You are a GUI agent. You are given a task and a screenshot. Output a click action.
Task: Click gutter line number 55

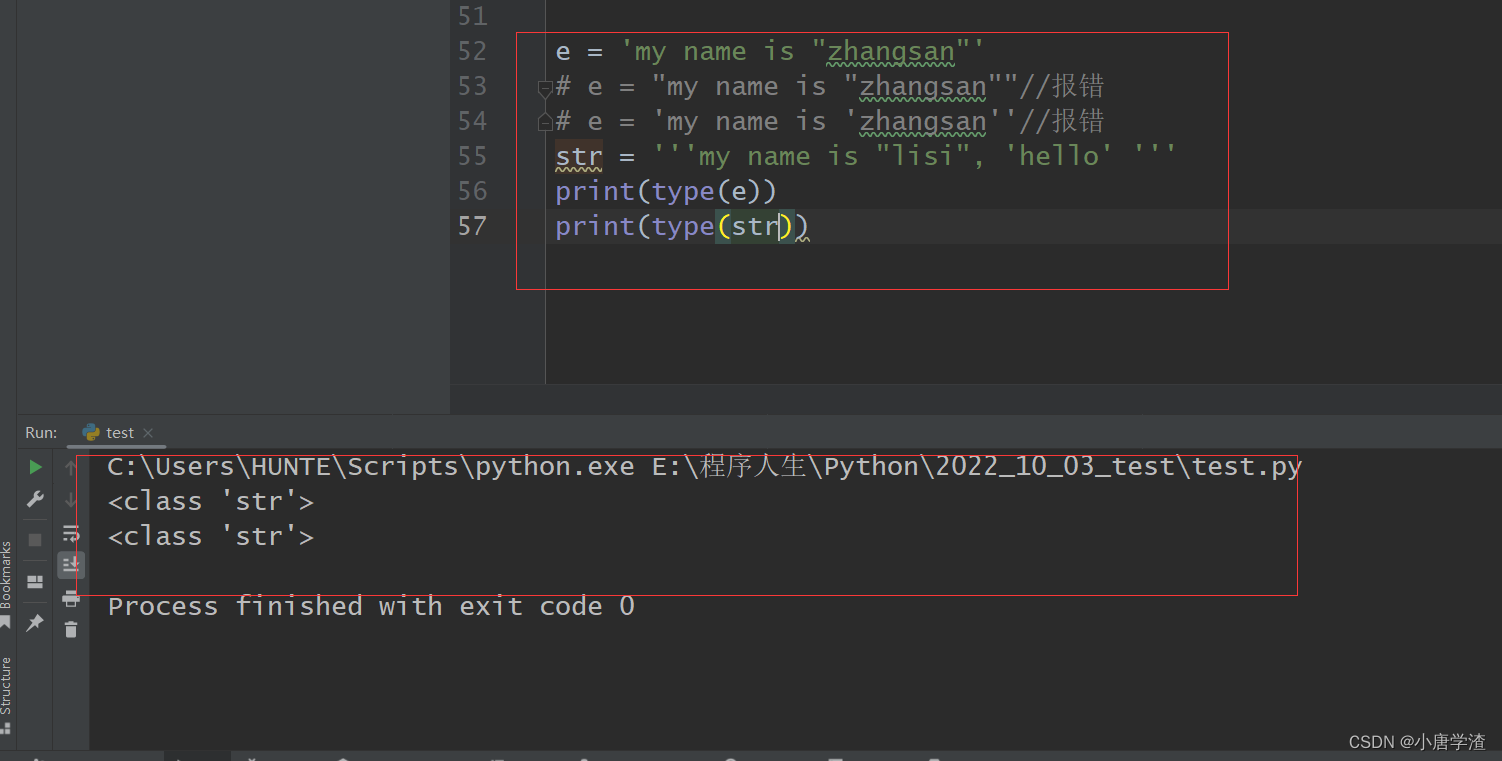[472, 157]
